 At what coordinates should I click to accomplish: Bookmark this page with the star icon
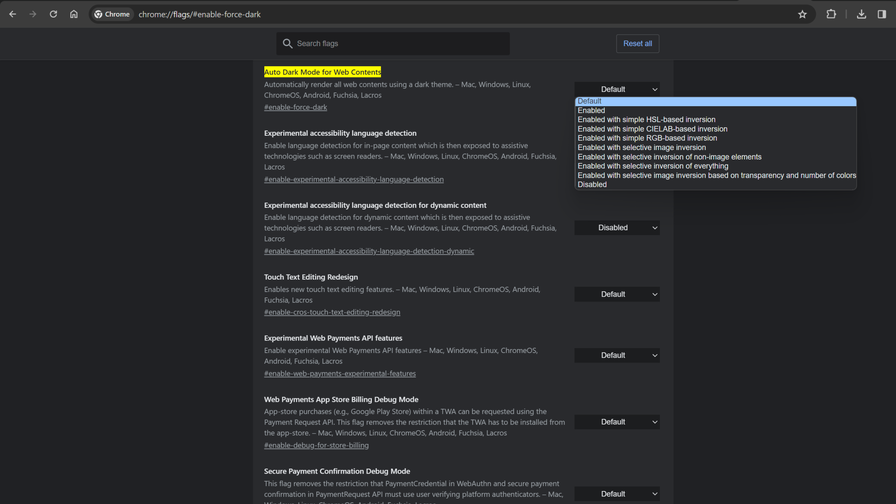[x=802, y=14]
